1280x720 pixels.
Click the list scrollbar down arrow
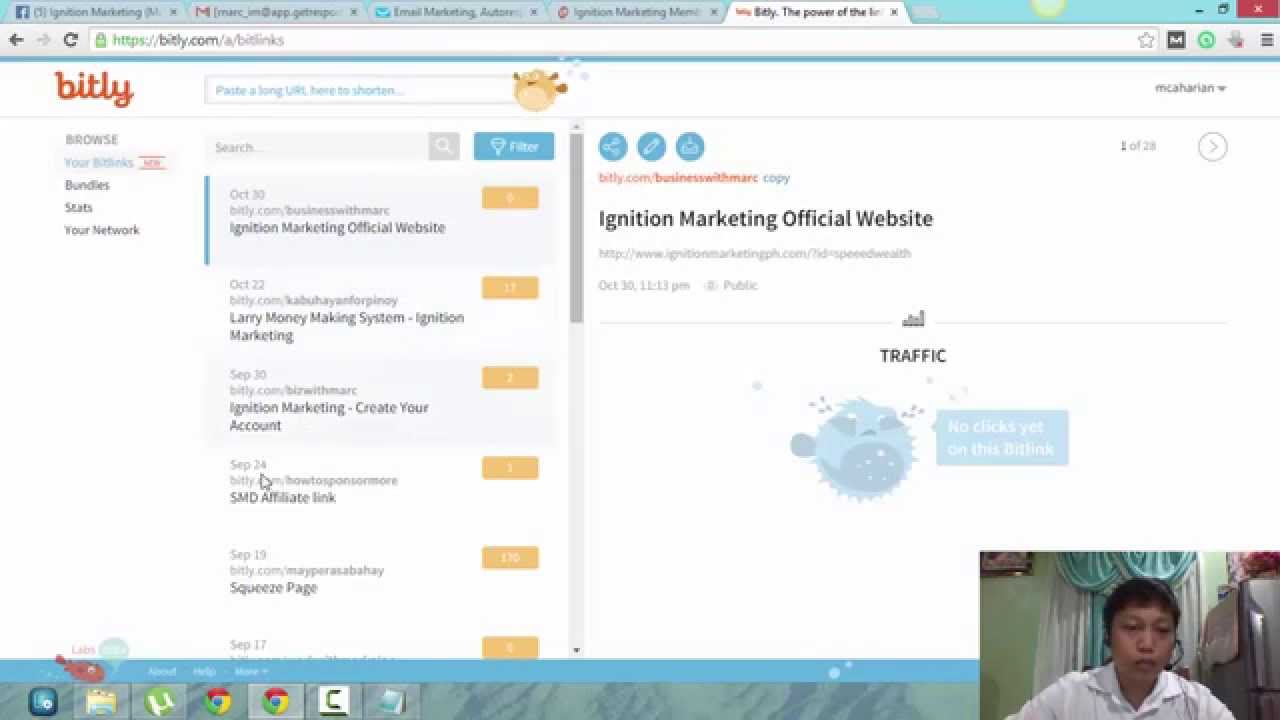coord(576,650)
